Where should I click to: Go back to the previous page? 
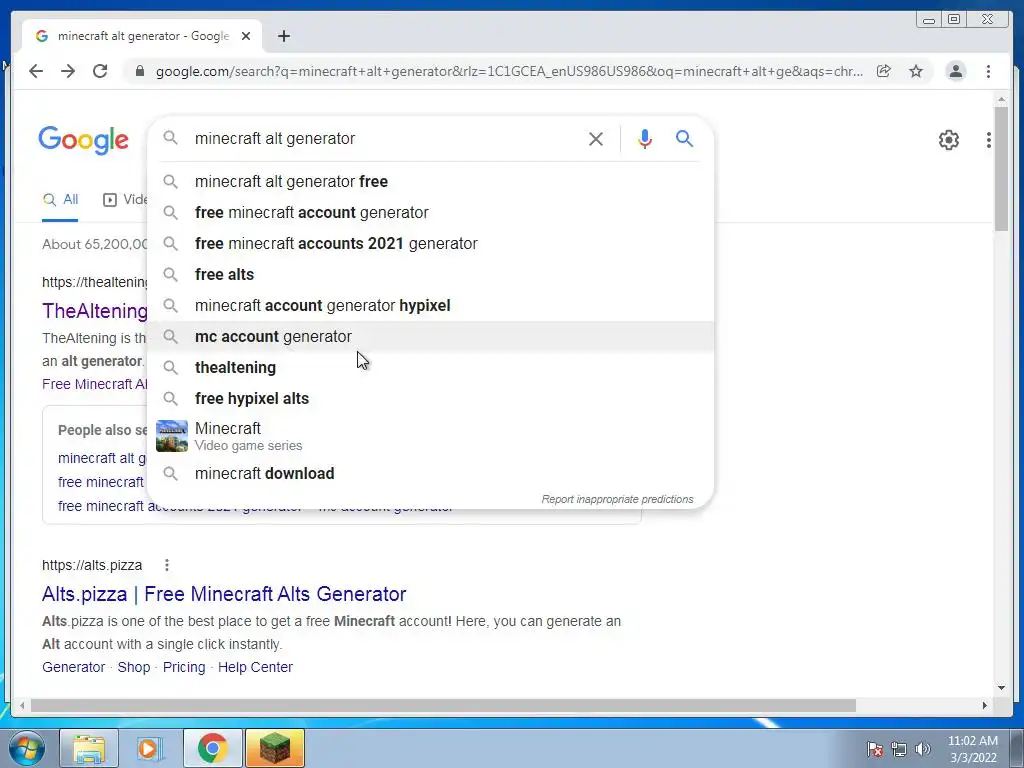tap(36, 71)
